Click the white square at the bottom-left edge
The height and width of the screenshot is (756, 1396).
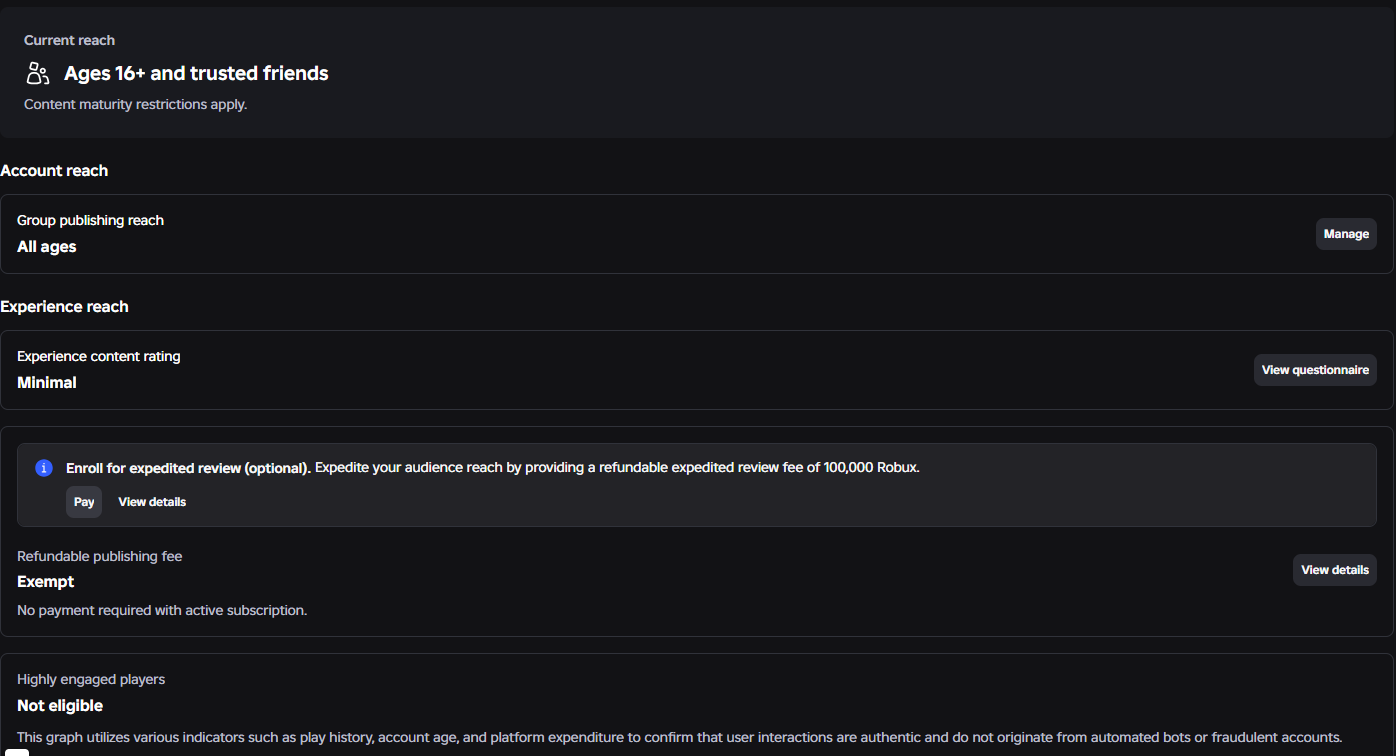click(17, 752)
